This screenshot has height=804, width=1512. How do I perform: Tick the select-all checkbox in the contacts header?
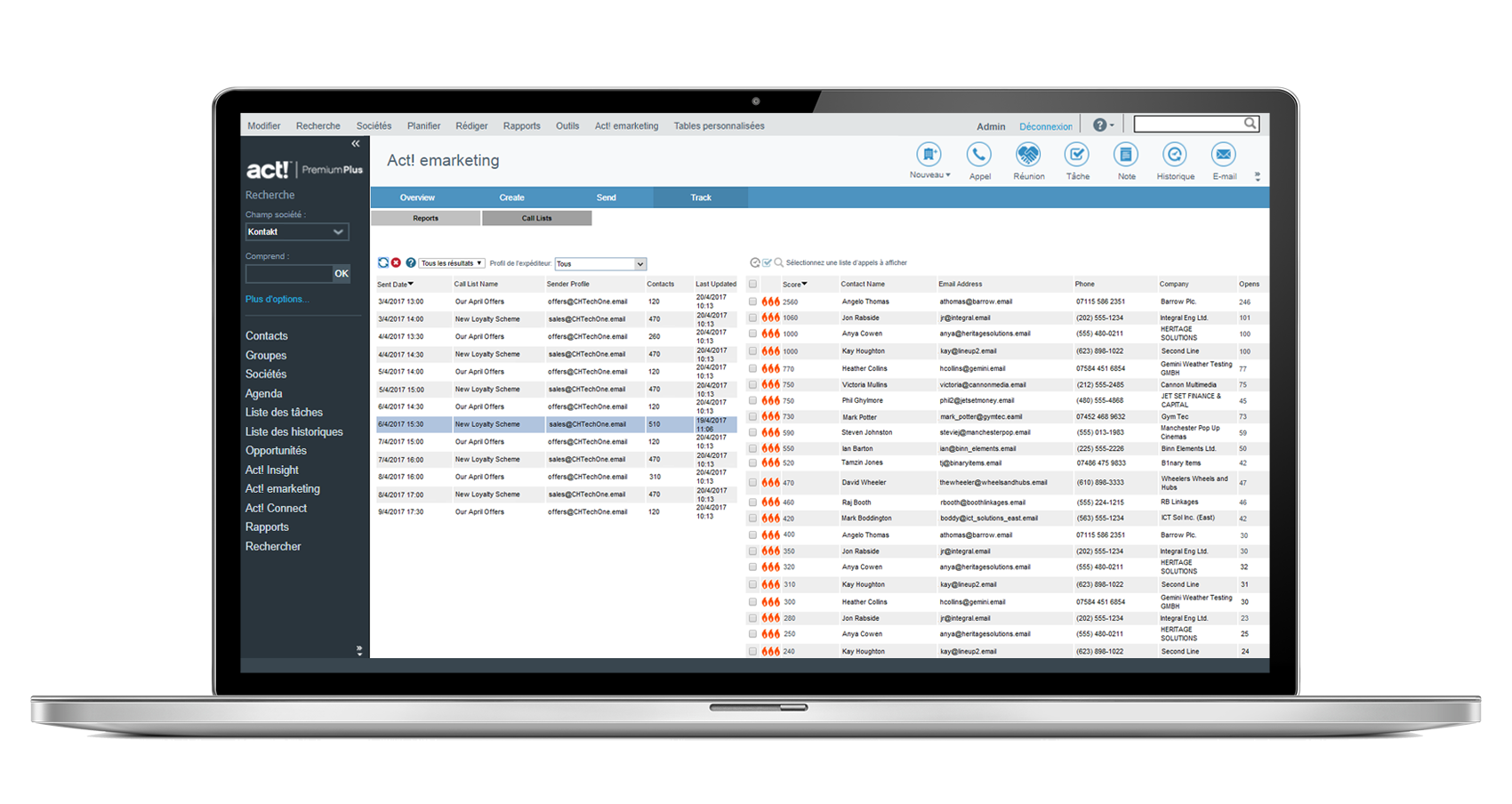coord(753,285)
